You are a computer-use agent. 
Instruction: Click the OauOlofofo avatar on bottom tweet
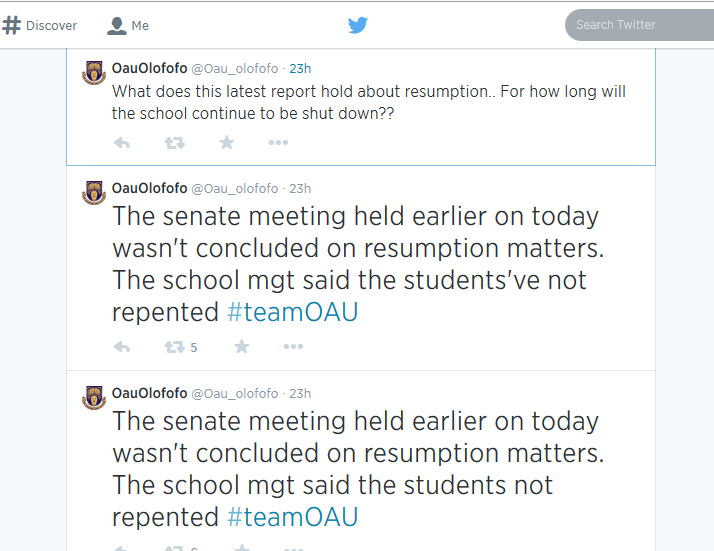coord(94,398)
